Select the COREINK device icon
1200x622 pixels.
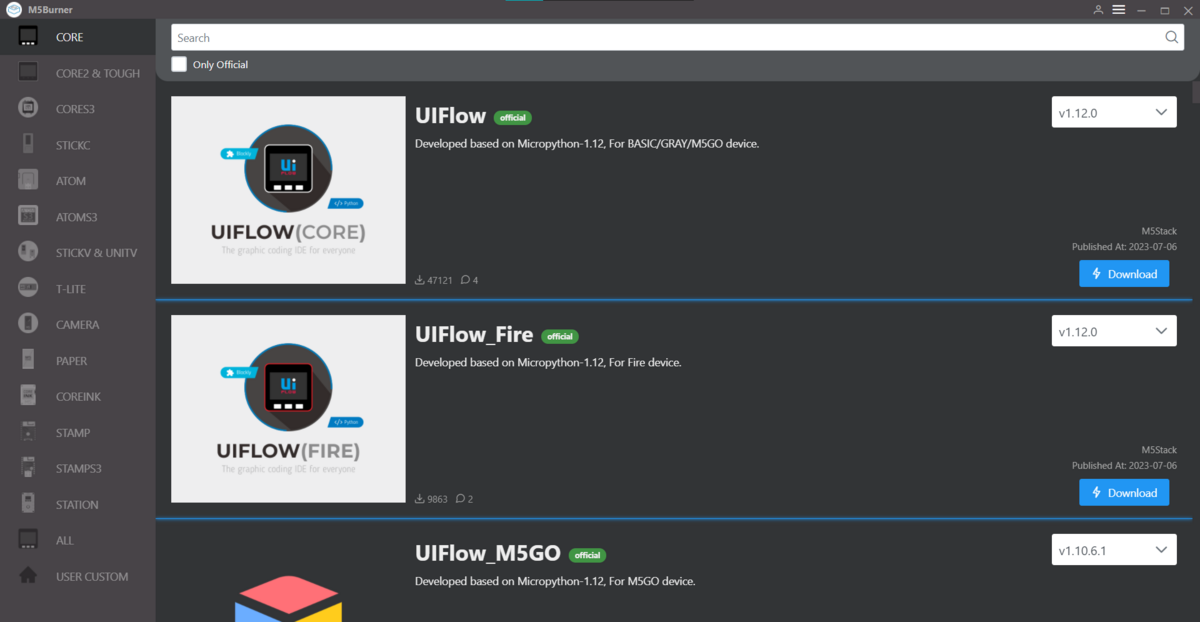pyautogui.click(x=28, y=396)
